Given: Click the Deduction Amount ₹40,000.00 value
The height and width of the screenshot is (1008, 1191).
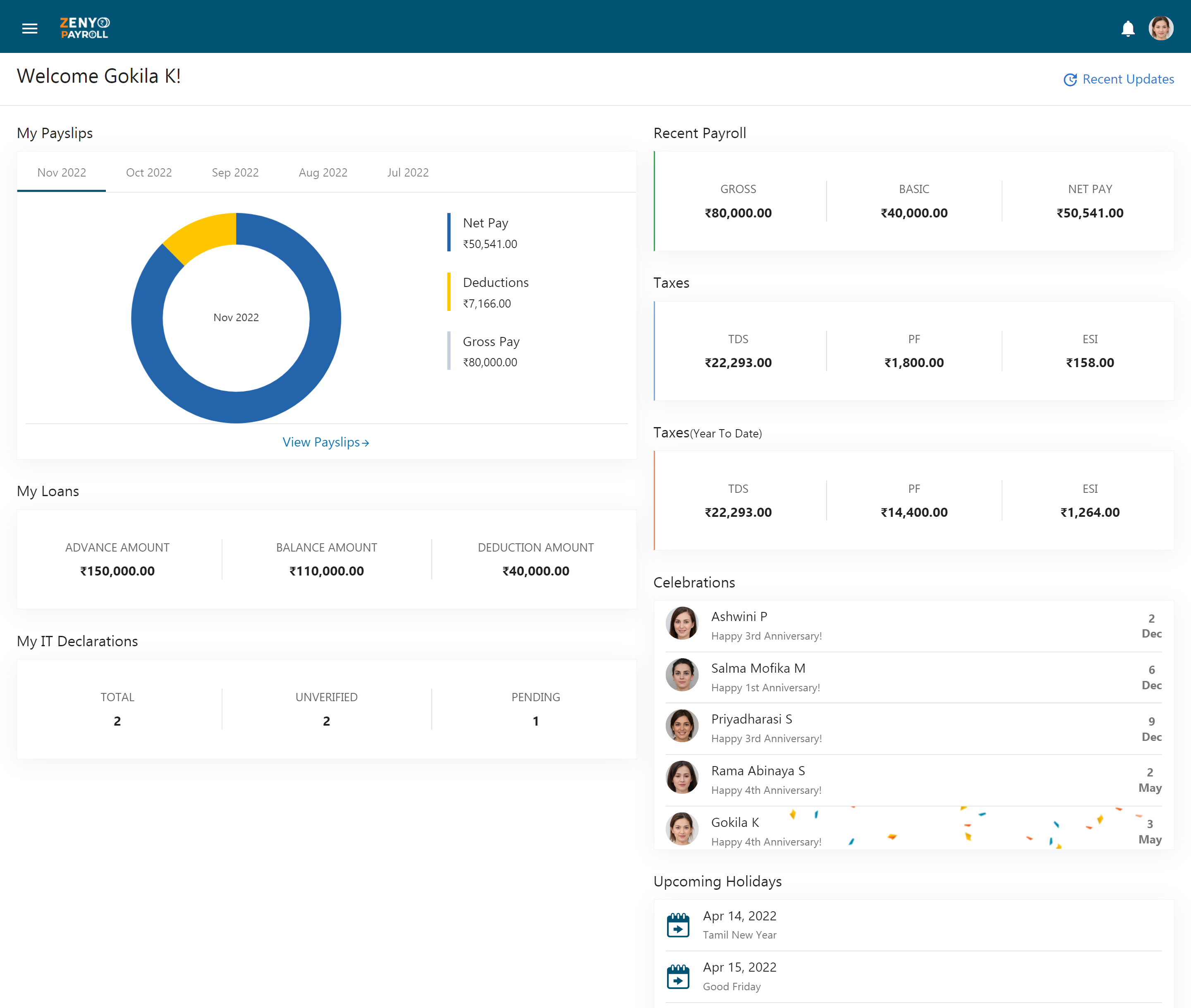Looking at the screenshot, I should (x=536, y=571).
